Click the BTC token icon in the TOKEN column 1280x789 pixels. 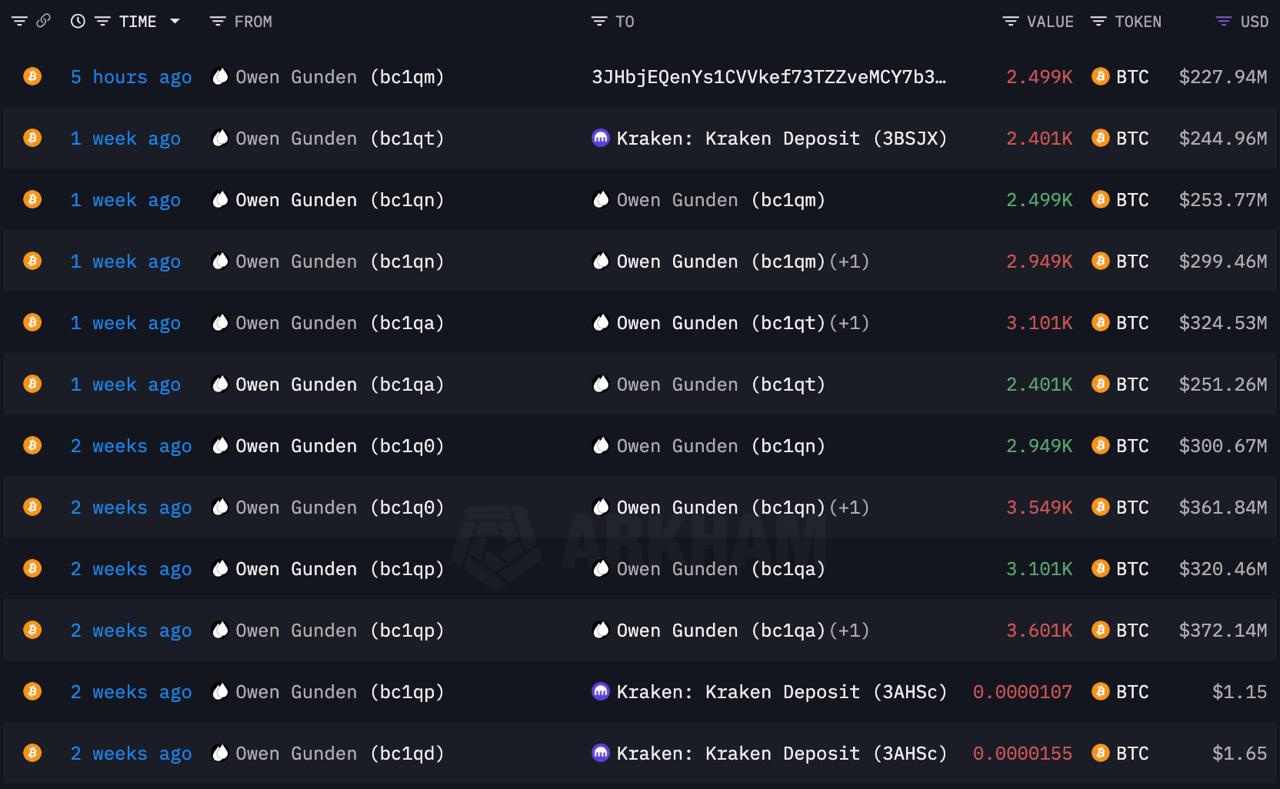1102,77
